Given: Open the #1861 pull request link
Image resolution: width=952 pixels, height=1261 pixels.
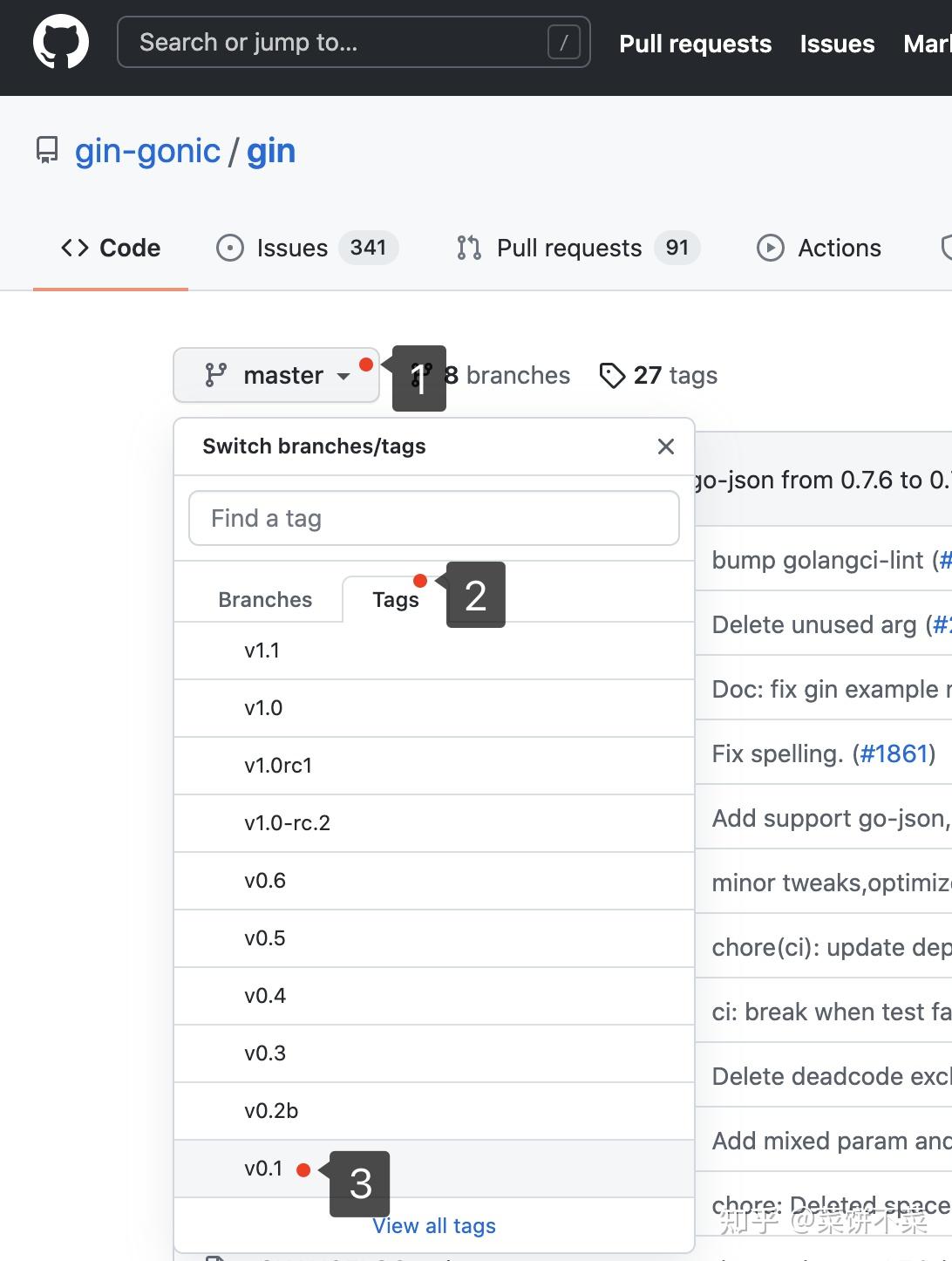Looking at the screenshot, I should click(x=892, y=753).
